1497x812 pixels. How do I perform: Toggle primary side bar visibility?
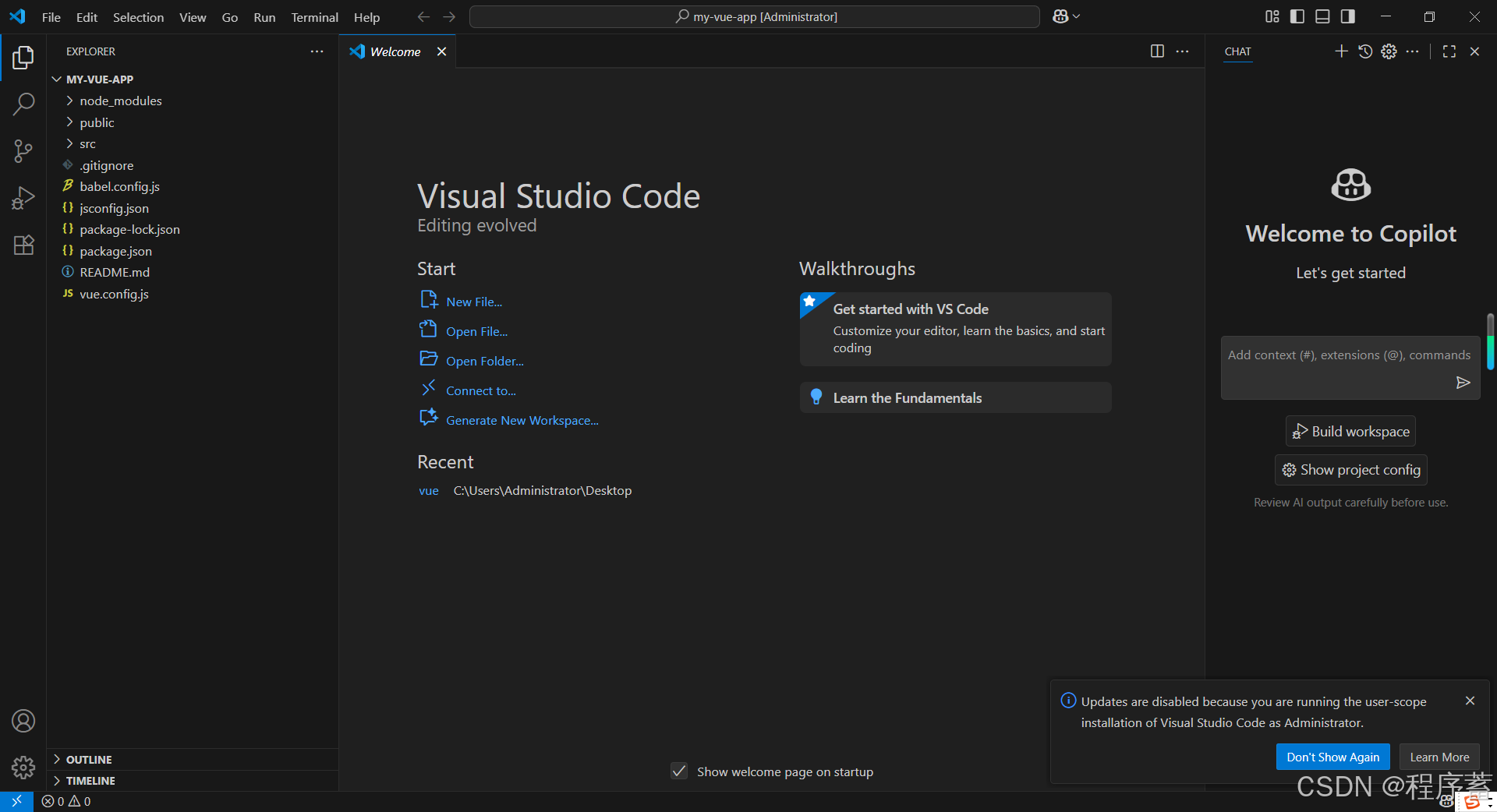1297,16
